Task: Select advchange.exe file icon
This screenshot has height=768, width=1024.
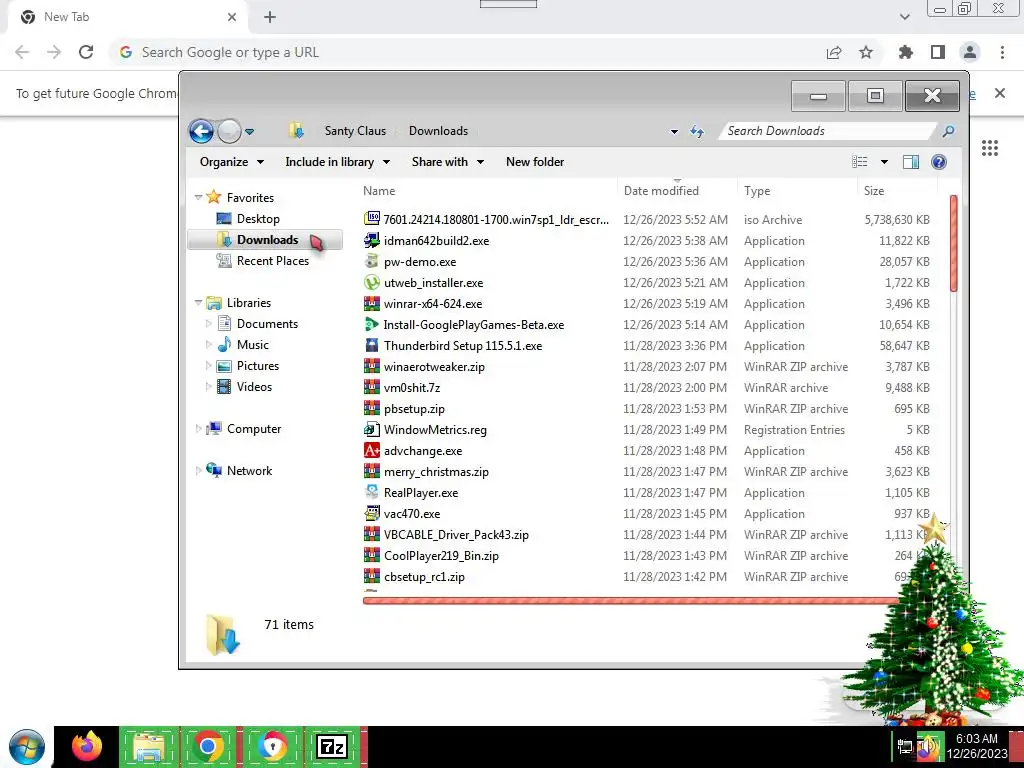Action: 372,450
